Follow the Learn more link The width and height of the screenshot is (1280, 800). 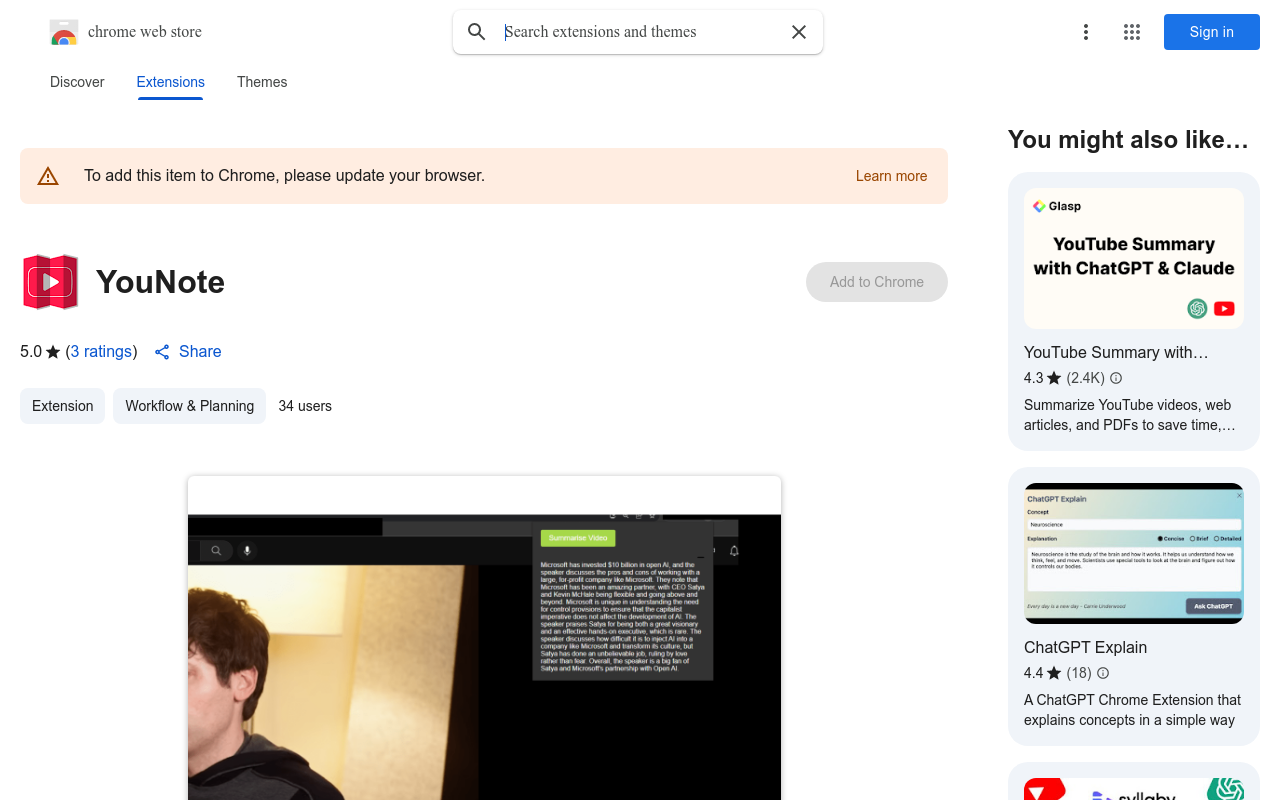(891, 176)
